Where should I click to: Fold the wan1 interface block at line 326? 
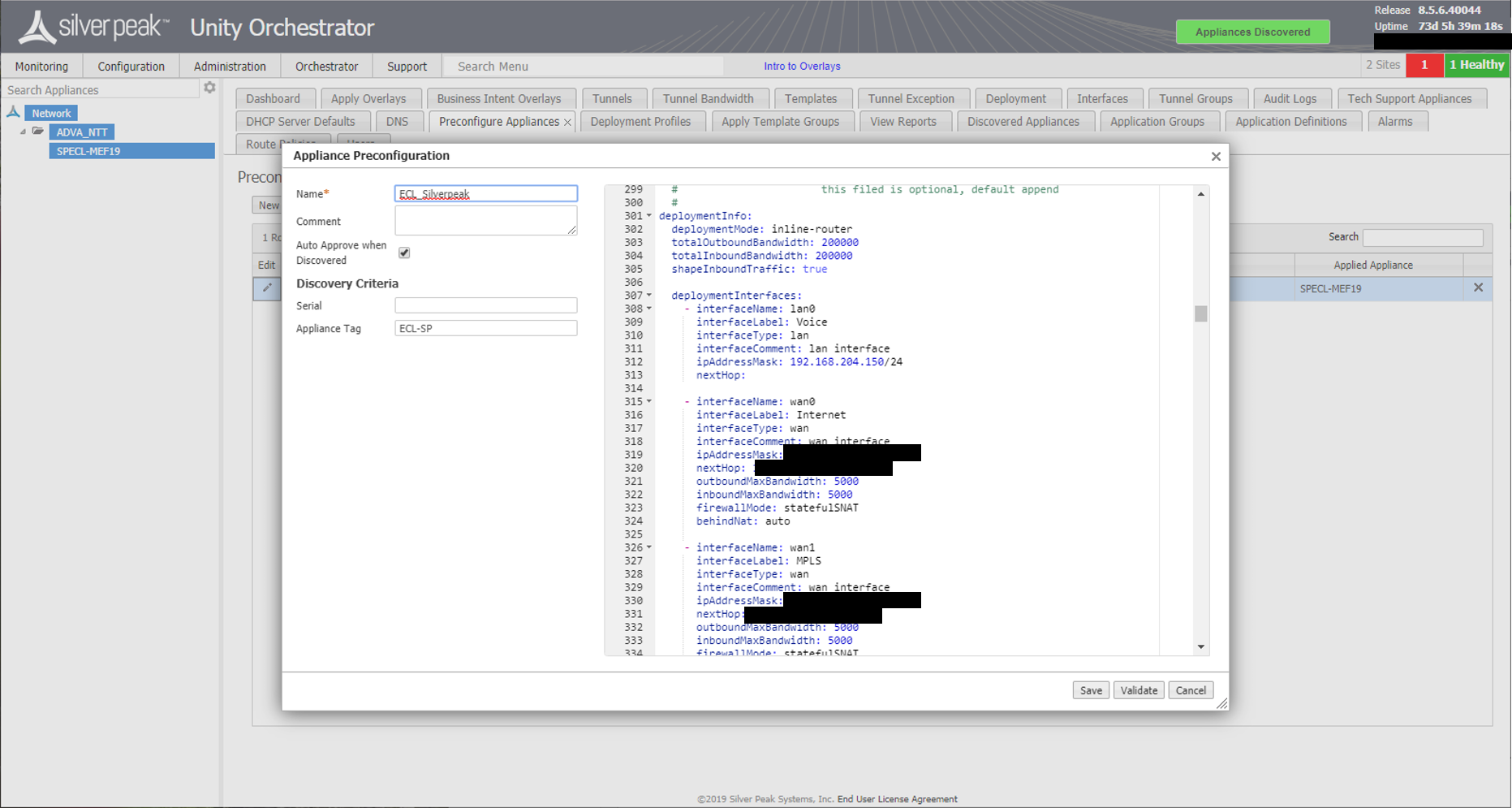(649, 547)
